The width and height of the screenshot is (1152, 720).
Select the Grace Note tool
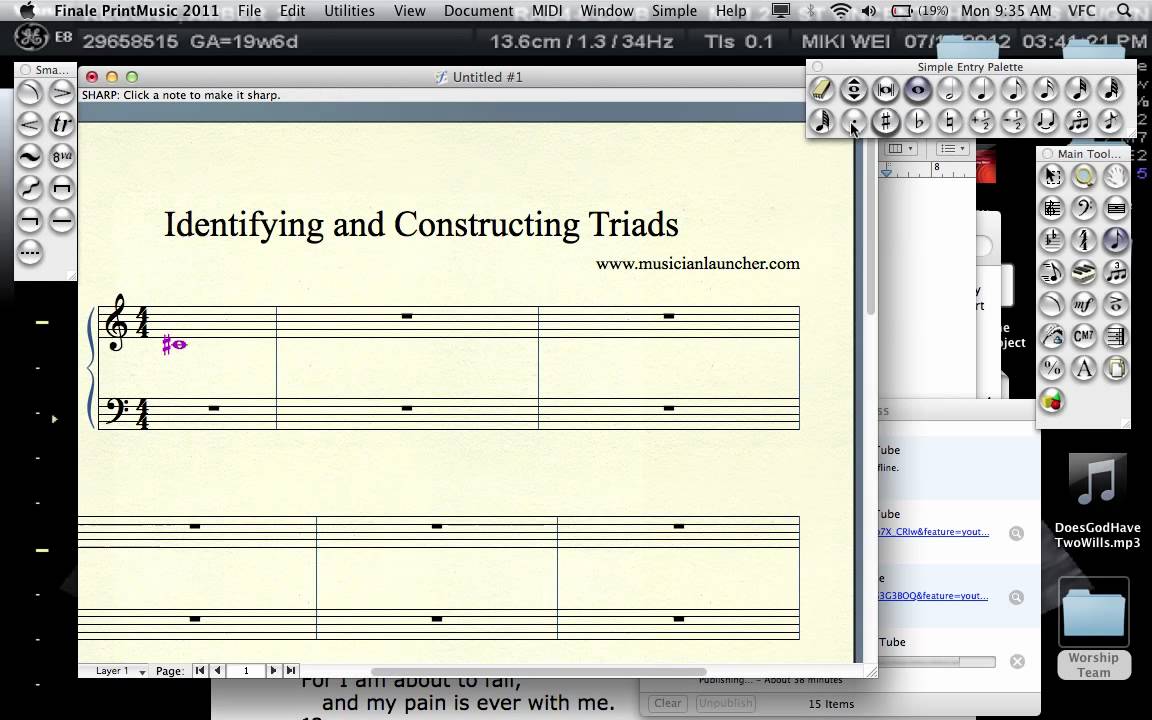coord(1110,121)
